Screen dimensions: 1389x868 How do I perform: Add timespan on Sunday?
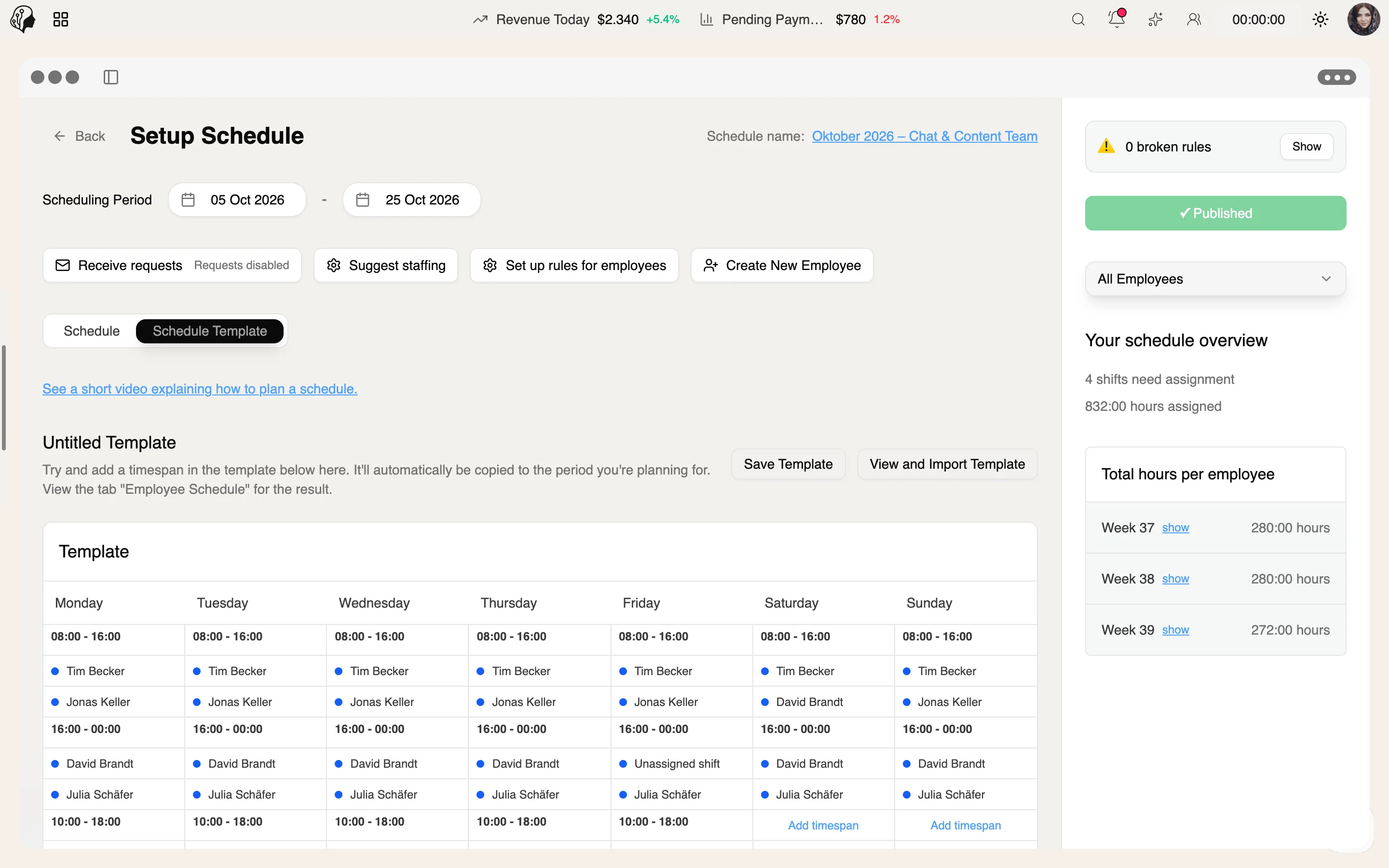coord(966,825)
